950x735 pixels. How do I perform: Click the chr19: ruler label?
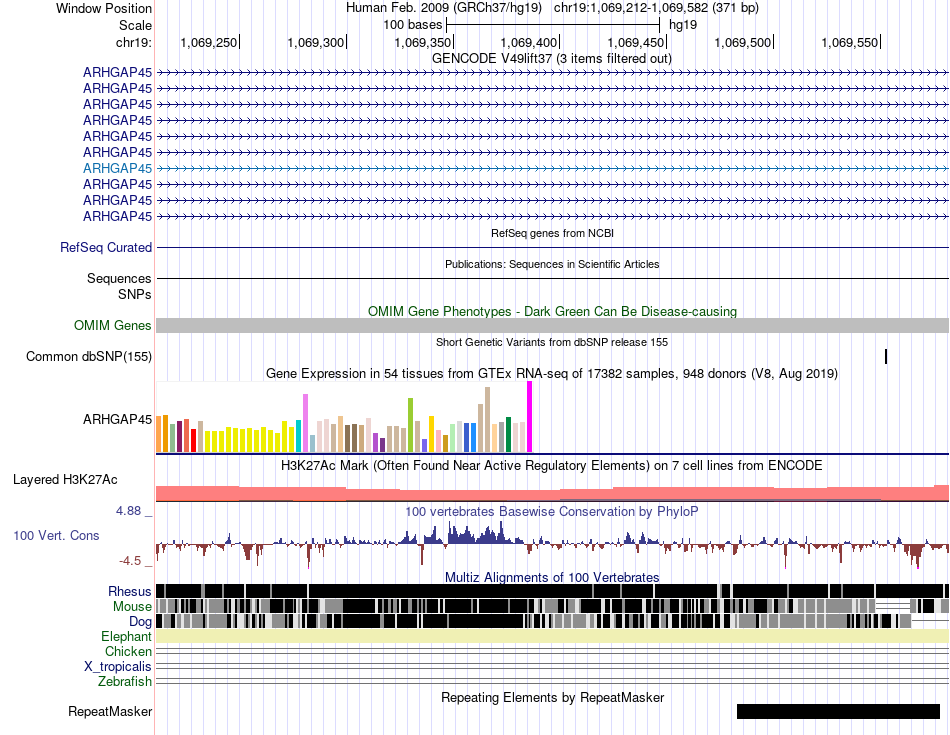[134, 42]
